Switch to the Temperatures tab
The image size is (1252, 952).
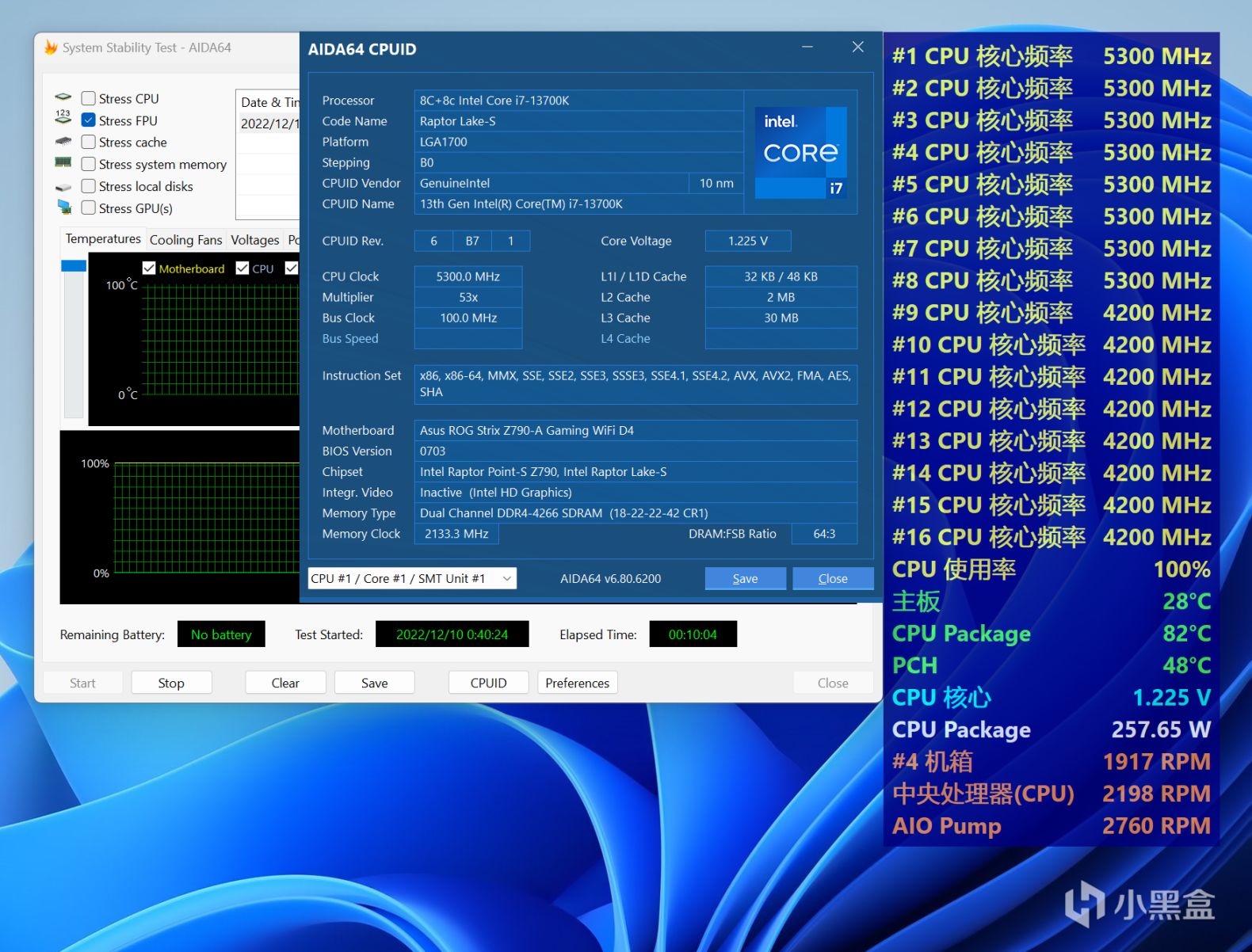[103, 238]
